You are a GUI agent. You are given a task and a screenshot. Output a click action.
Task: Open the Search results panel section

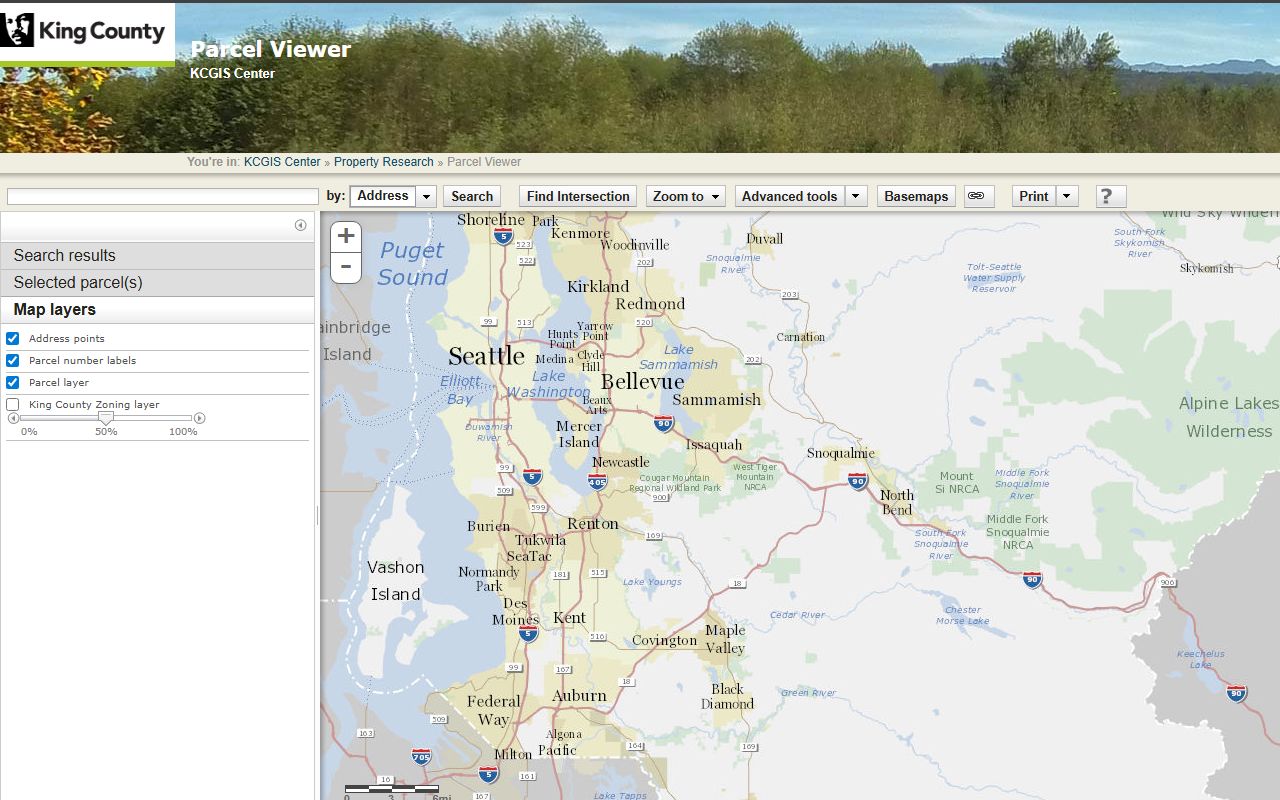click(x=157, y=255)
